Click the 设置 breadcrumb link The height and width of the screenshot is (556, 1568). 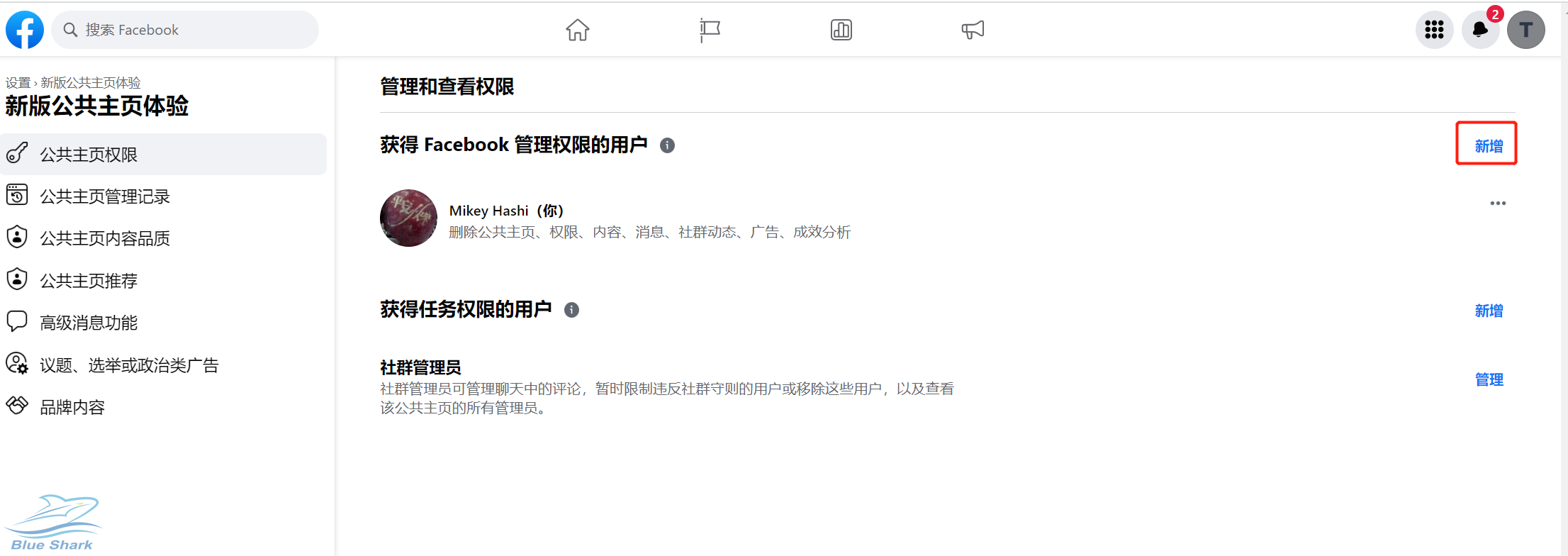click(x=18, y=82)
